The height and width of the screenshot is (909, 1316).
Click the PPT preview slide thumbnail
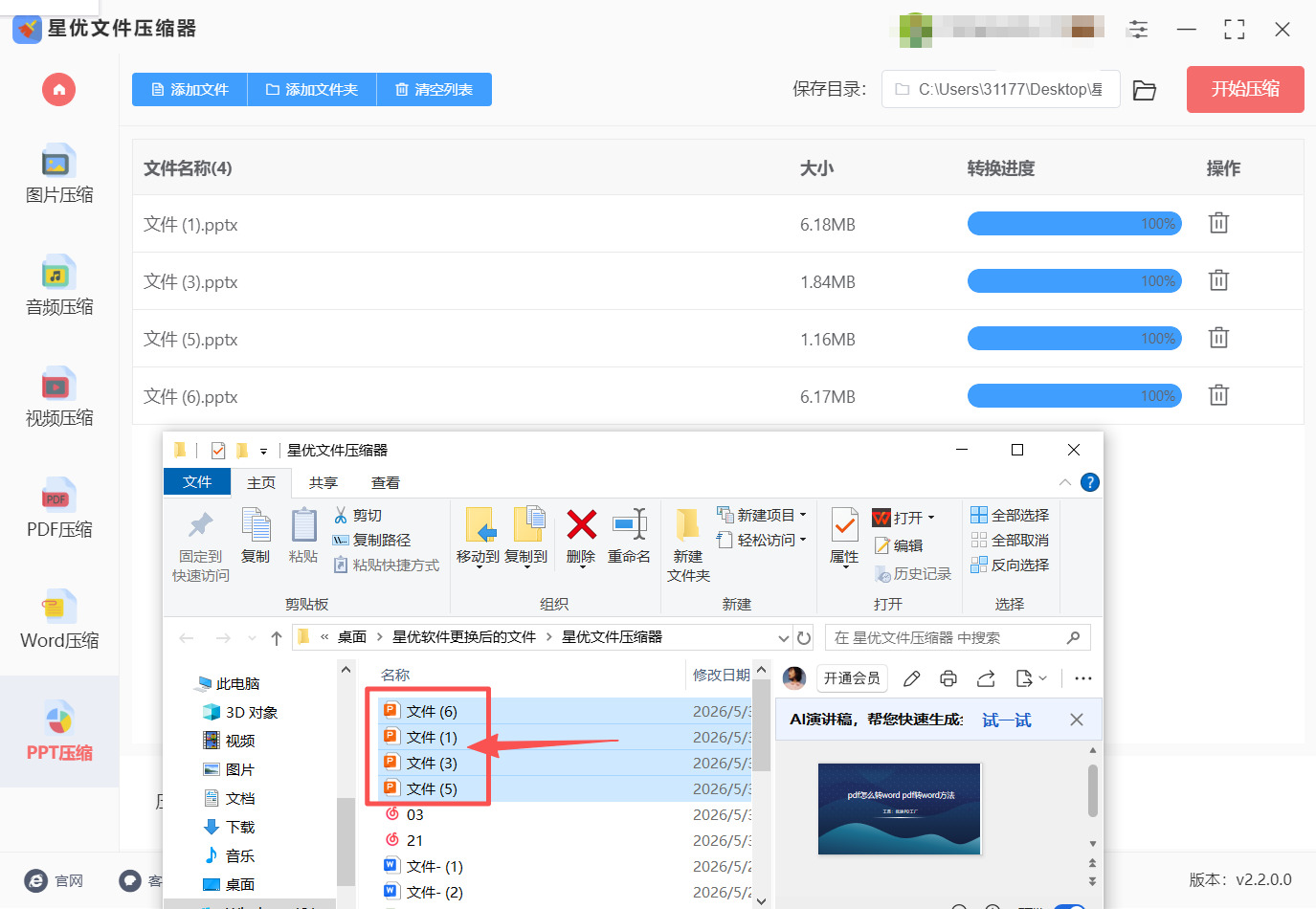[900, 809]
